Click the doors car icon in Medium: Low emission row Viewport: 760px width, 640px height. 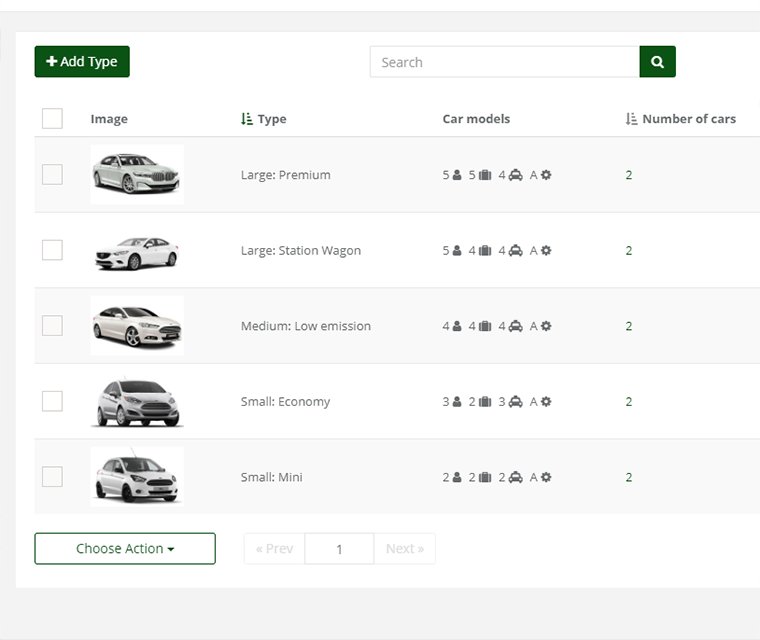(516, 326)
